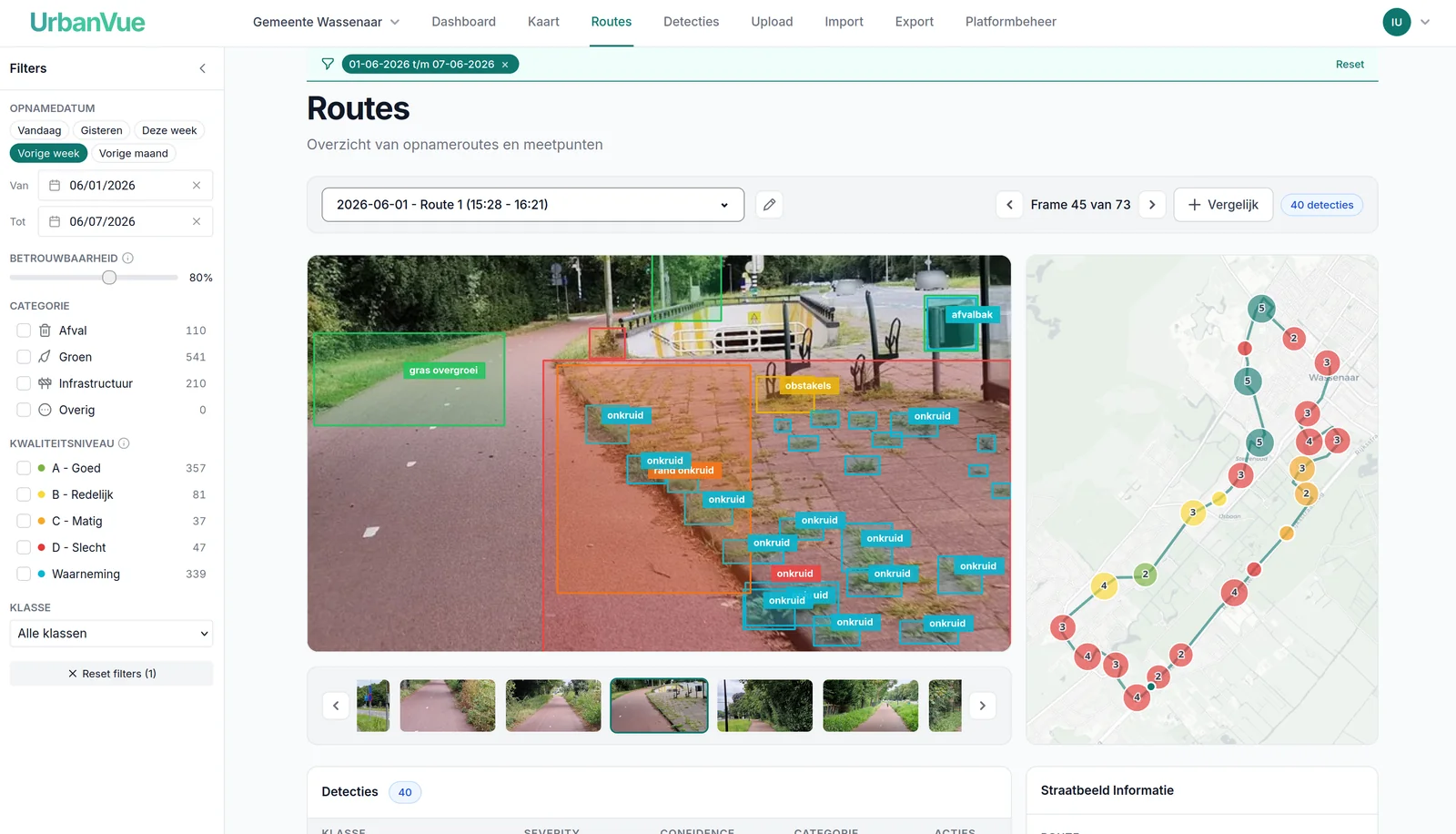Click the leaf icon next to Groen
The image size is (1456, 834).
45,357
